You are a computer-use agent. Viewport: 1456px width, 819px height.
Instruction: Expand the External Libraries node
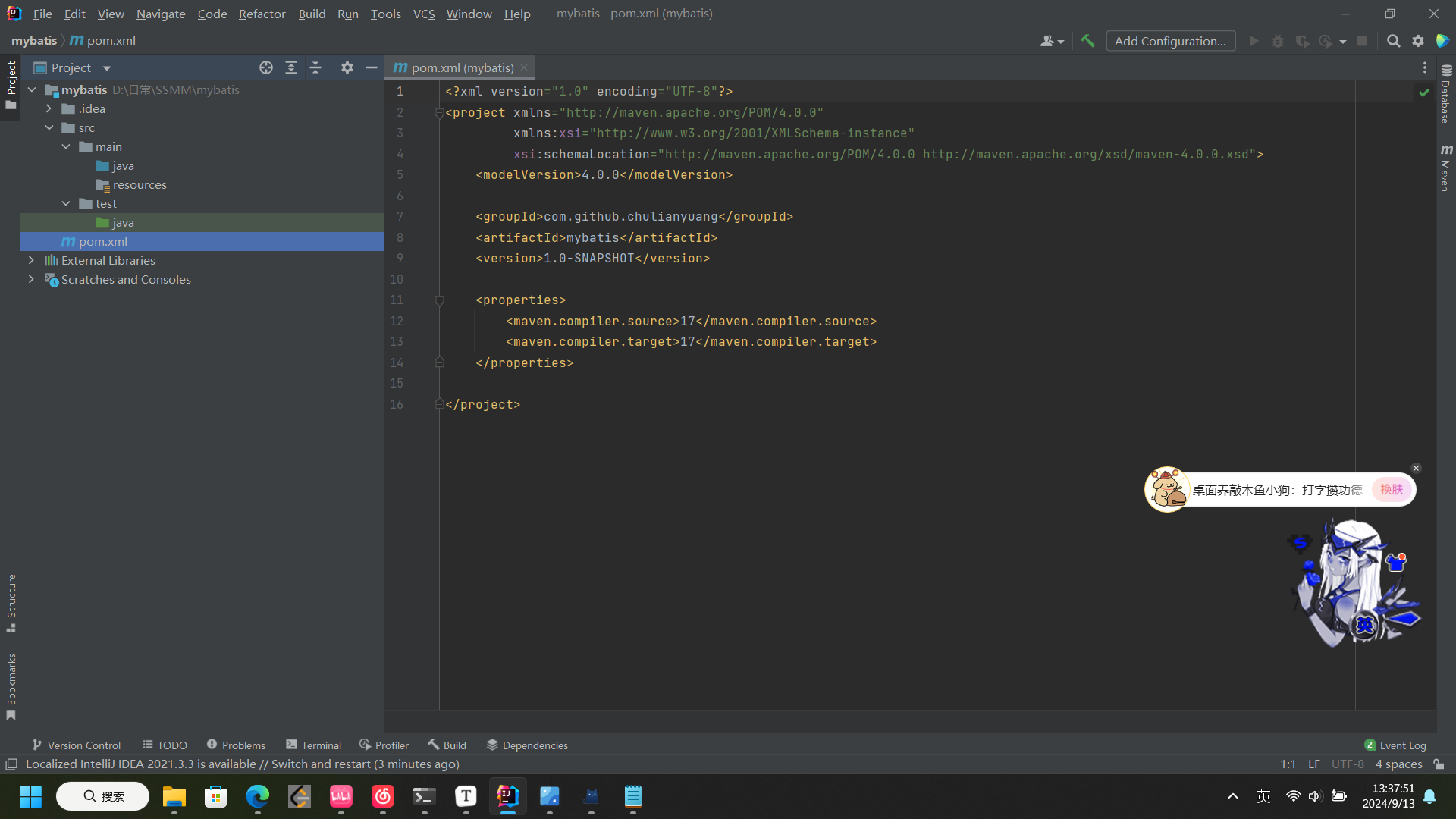[31, 260]
